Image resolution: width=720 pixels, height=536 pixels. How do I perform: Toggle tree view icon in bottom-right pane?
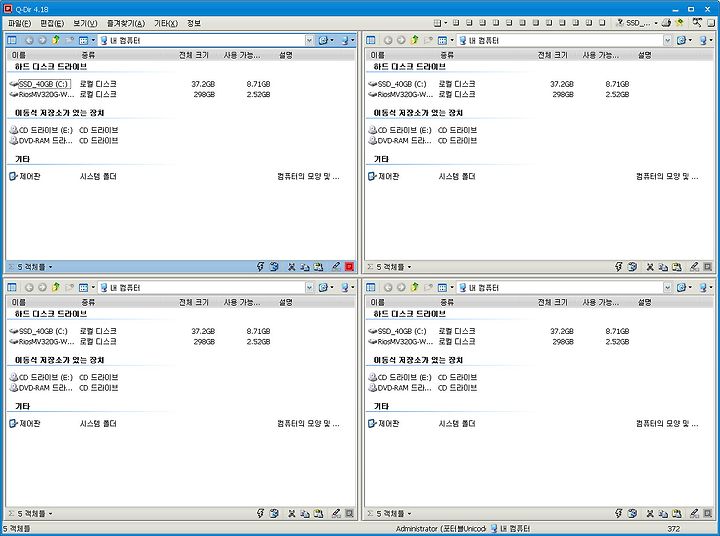point(371,288)
